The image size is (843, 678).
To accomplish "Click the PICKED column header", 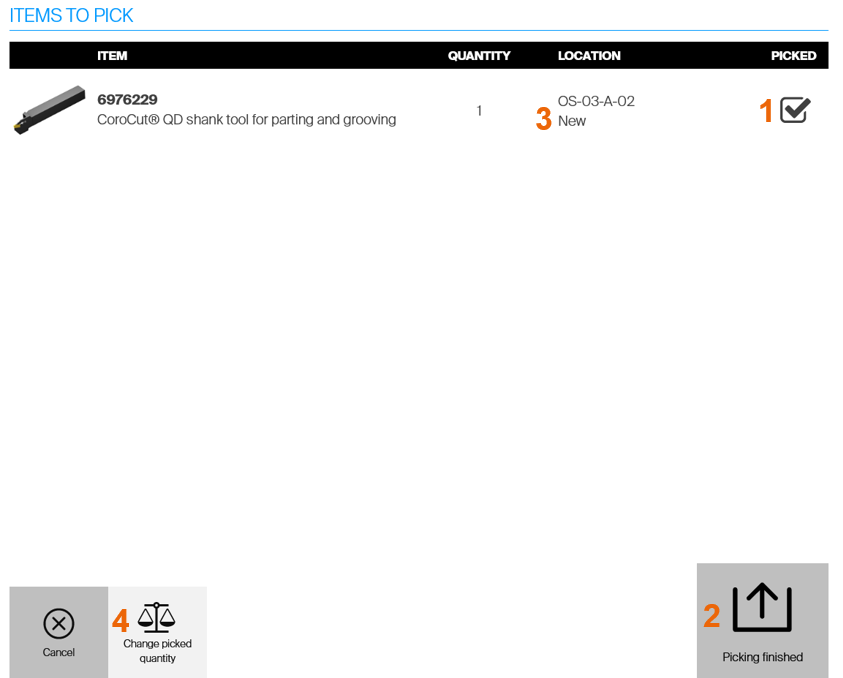I will coord(793,56).
